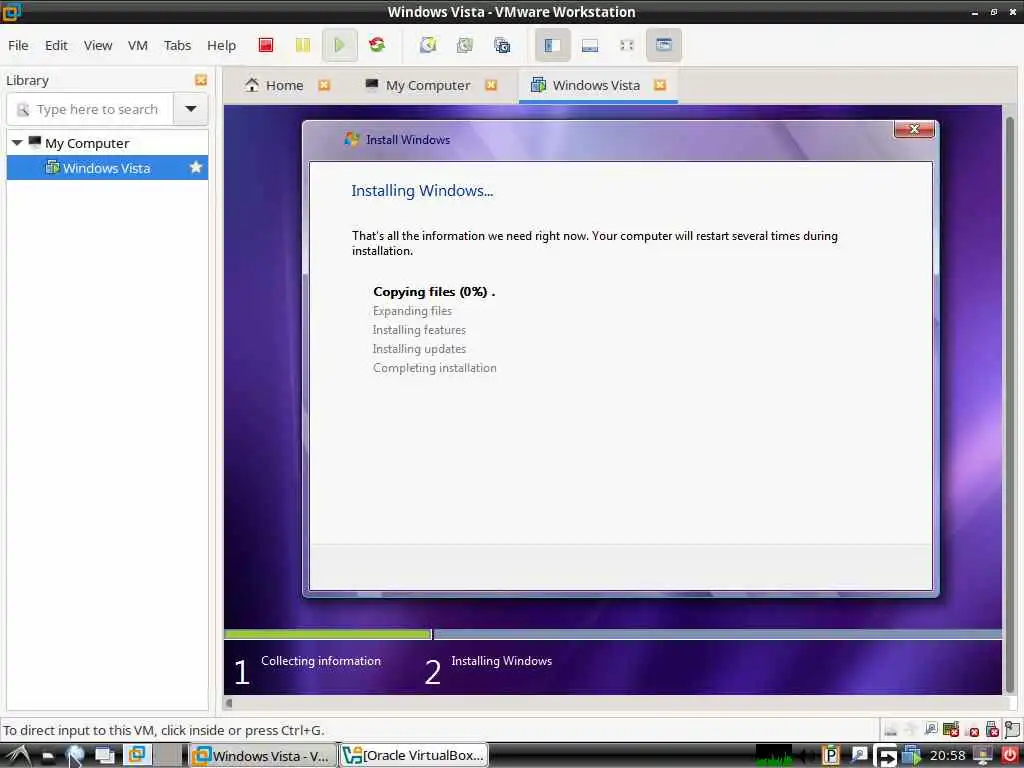Click the "Expanding files" step text
This screenshot has height=768, width=1024.
(x=412, y=311)
